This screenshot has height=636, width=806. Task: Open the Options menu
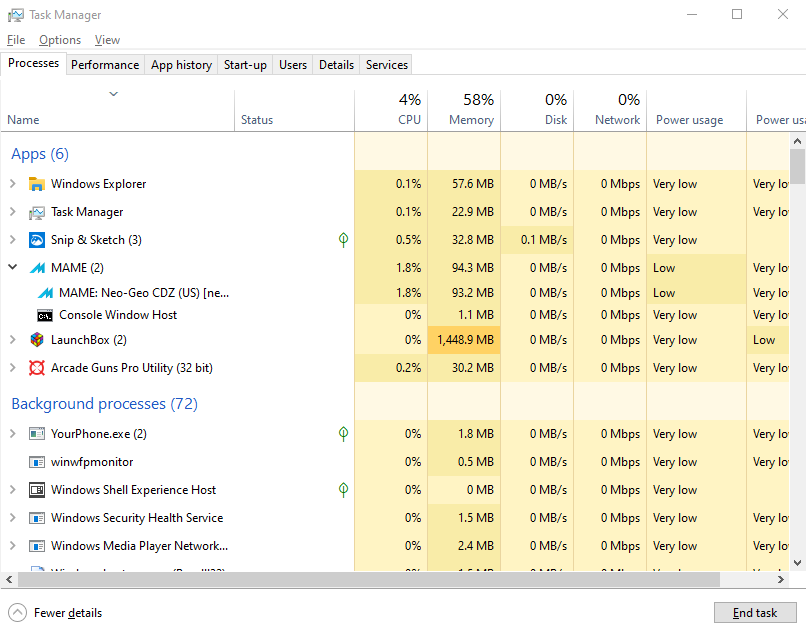tap(60, 40)
